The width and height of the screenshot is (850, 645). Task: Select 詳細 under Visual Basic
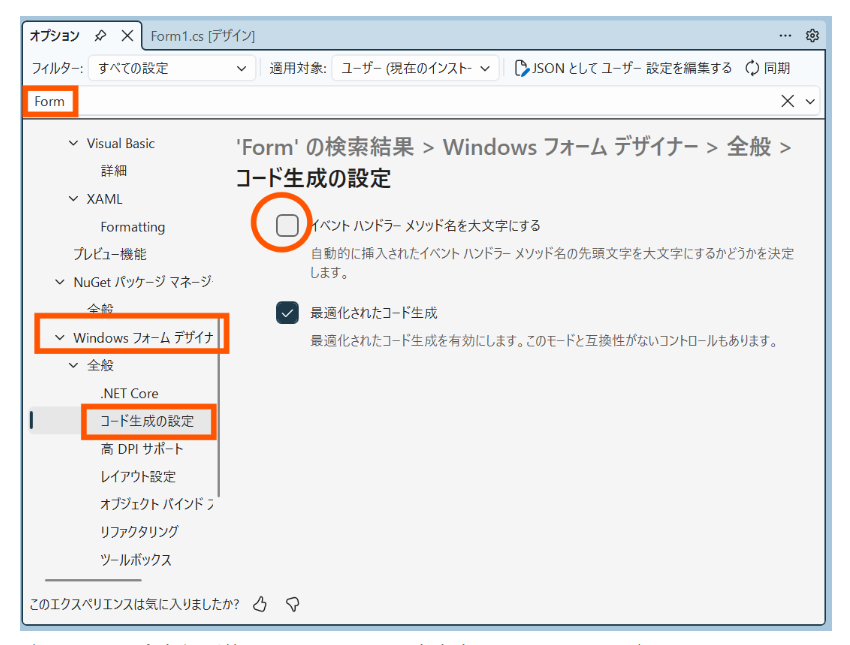114,171
